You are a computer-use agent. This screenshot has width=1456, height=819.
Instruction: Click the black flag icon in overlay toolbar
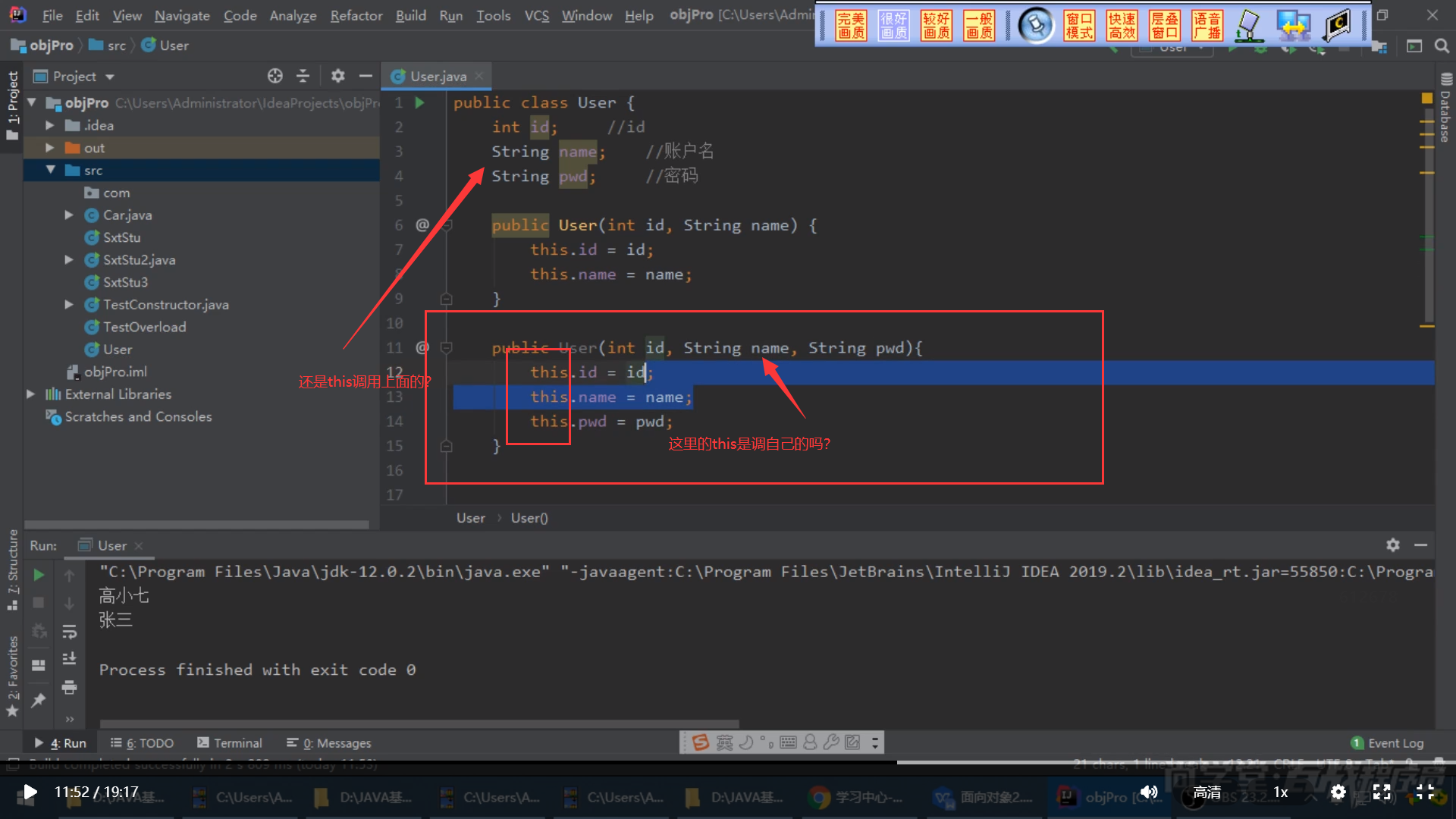pyautogui.click(x=1337, y=26)
